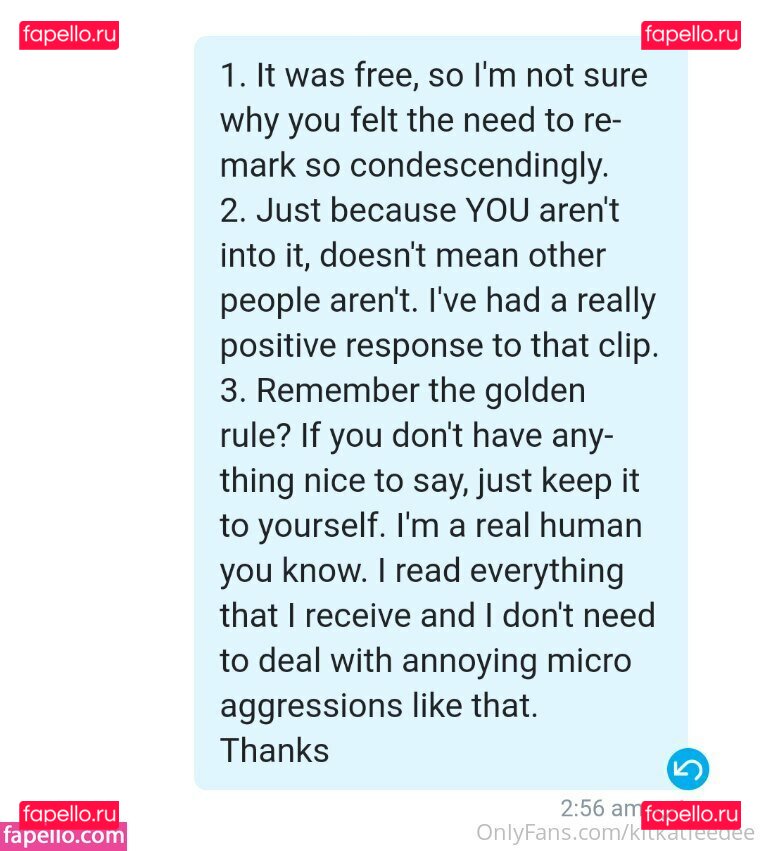Click the text "positive response to that clip."

coord(439,346)
